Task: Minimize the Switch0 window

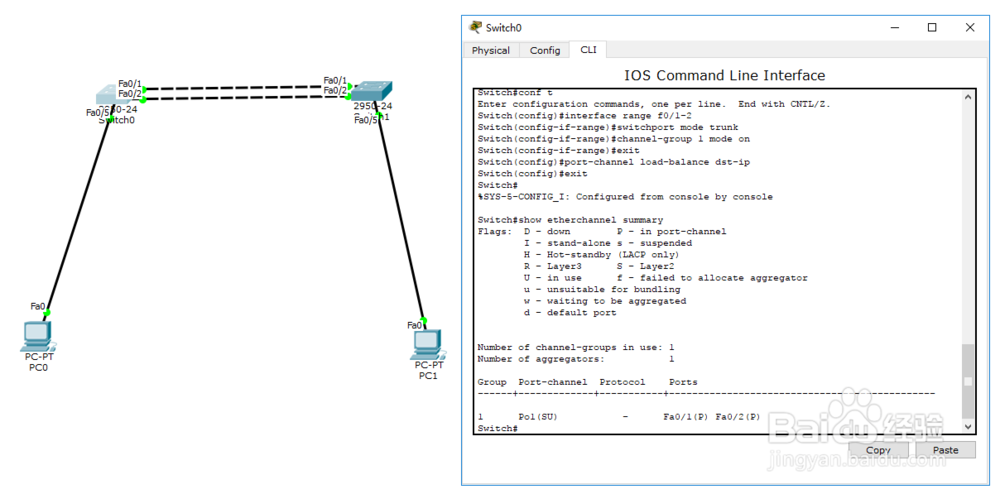Action: coord(895,27)
